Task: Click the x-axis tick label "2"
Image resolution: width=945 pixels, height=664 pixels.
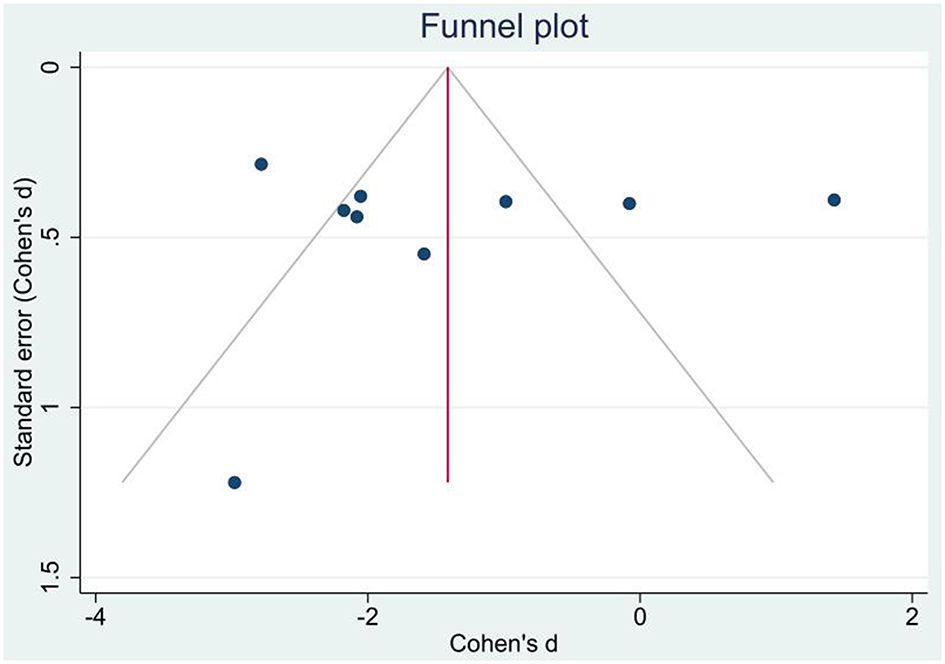Action: pos(912,612)
